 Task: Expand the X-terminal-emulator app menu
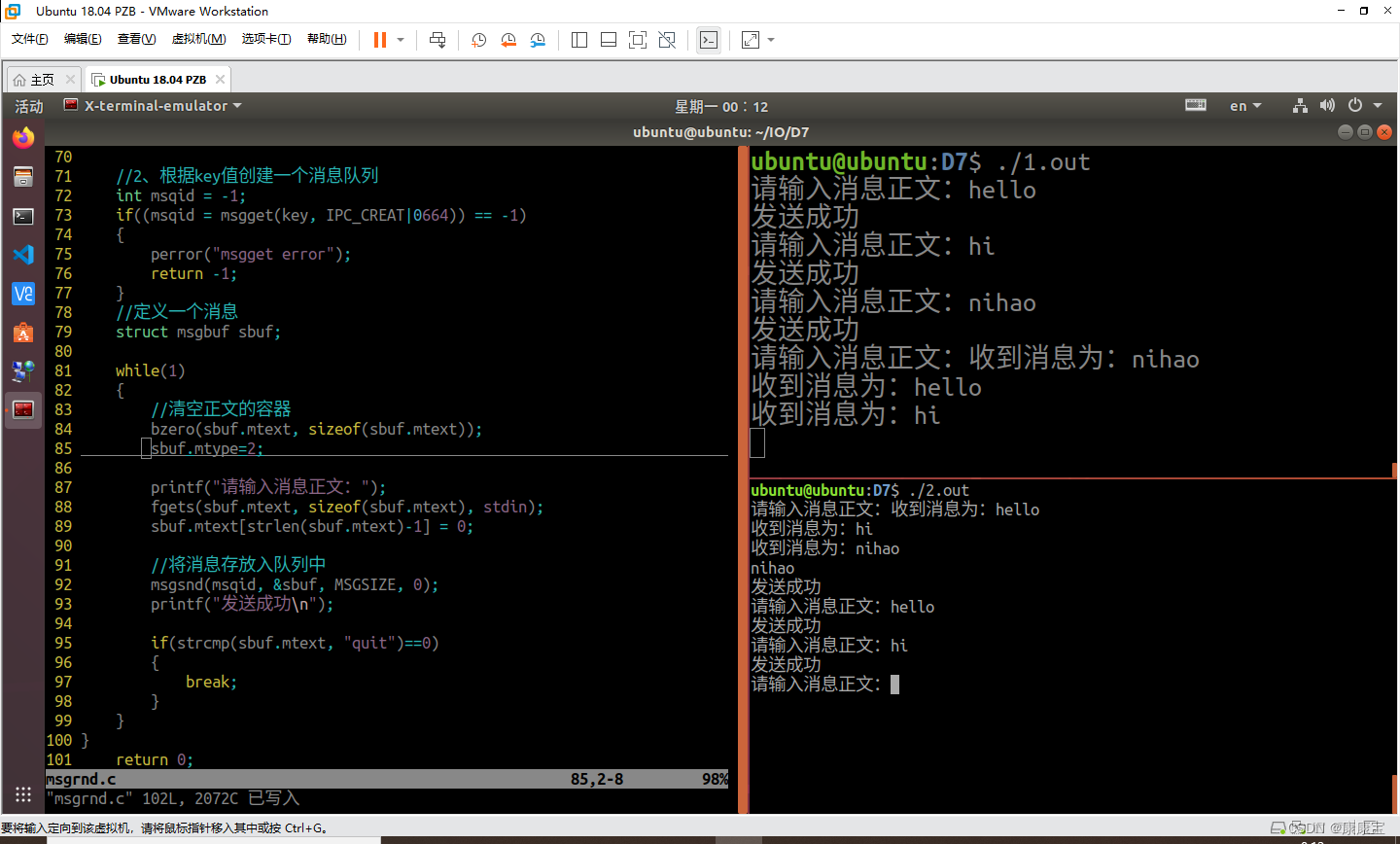[x=154, y=106]
